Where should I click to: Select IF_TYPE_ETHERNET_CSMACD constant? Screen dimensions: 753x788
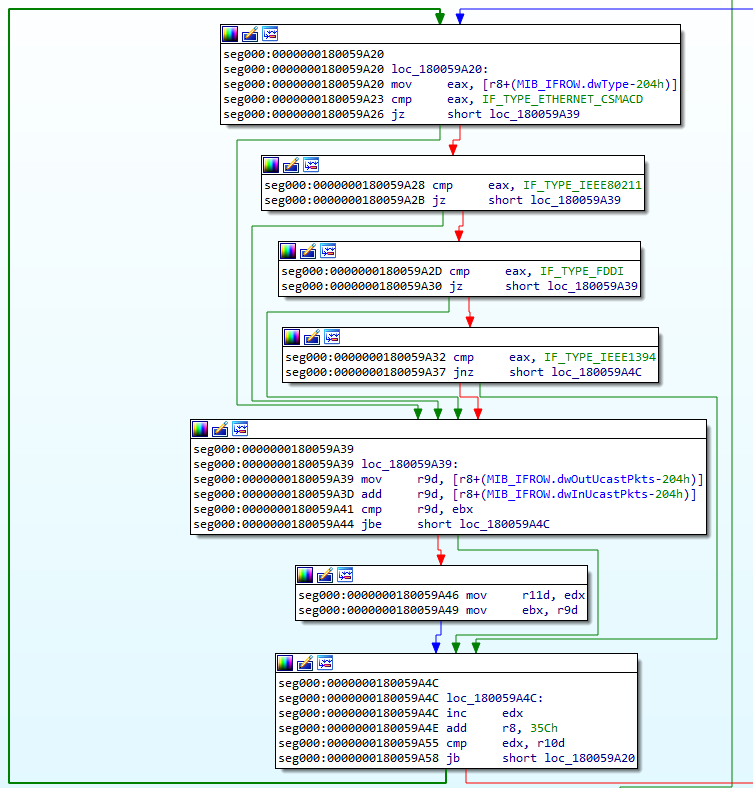(x=562, y=100)
